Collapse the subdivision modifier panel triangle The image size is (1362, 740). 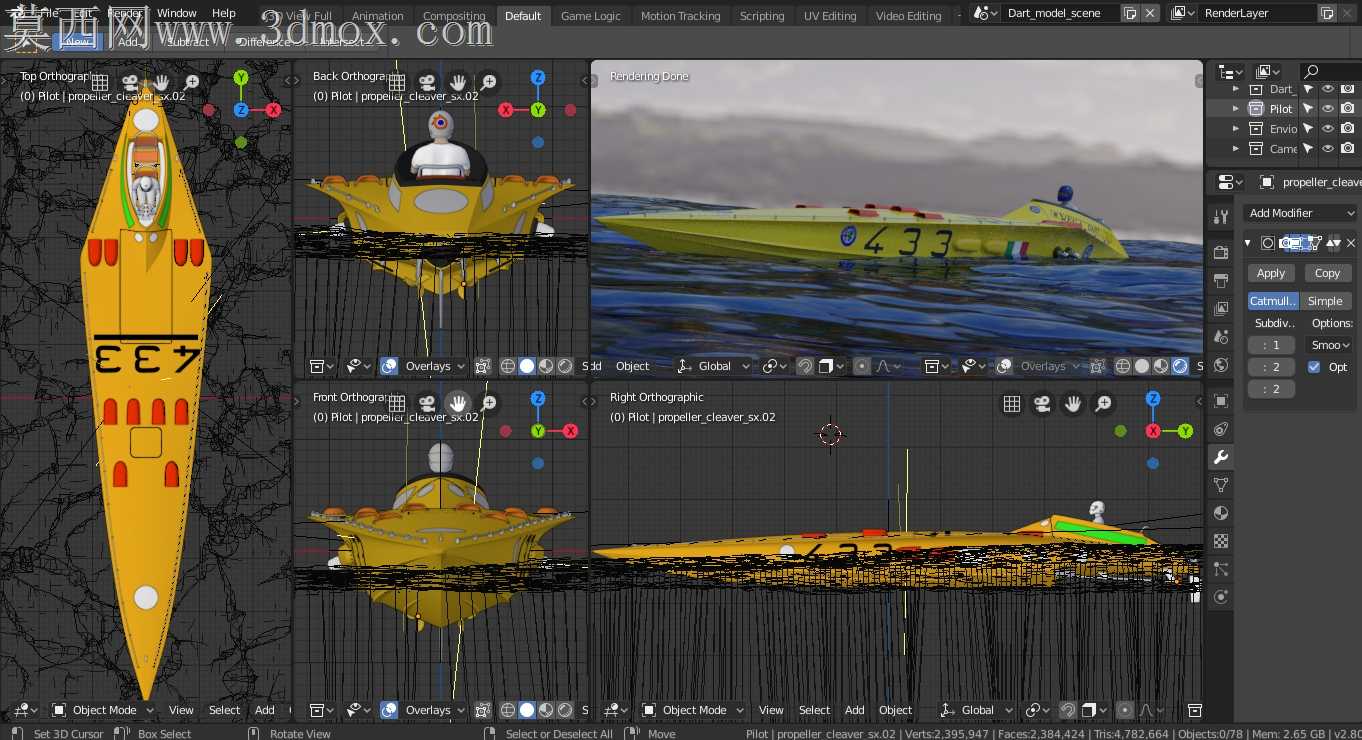(1249, 243)
